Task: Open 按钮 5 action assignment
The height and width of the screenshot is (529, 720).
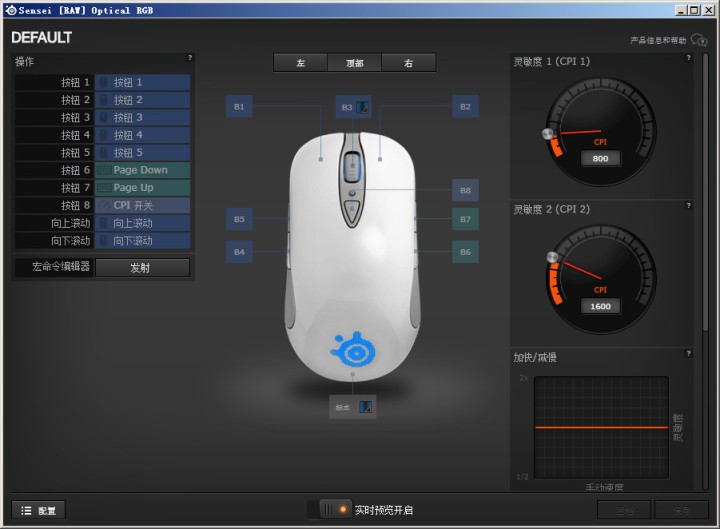Action: (x=142, y=152)
